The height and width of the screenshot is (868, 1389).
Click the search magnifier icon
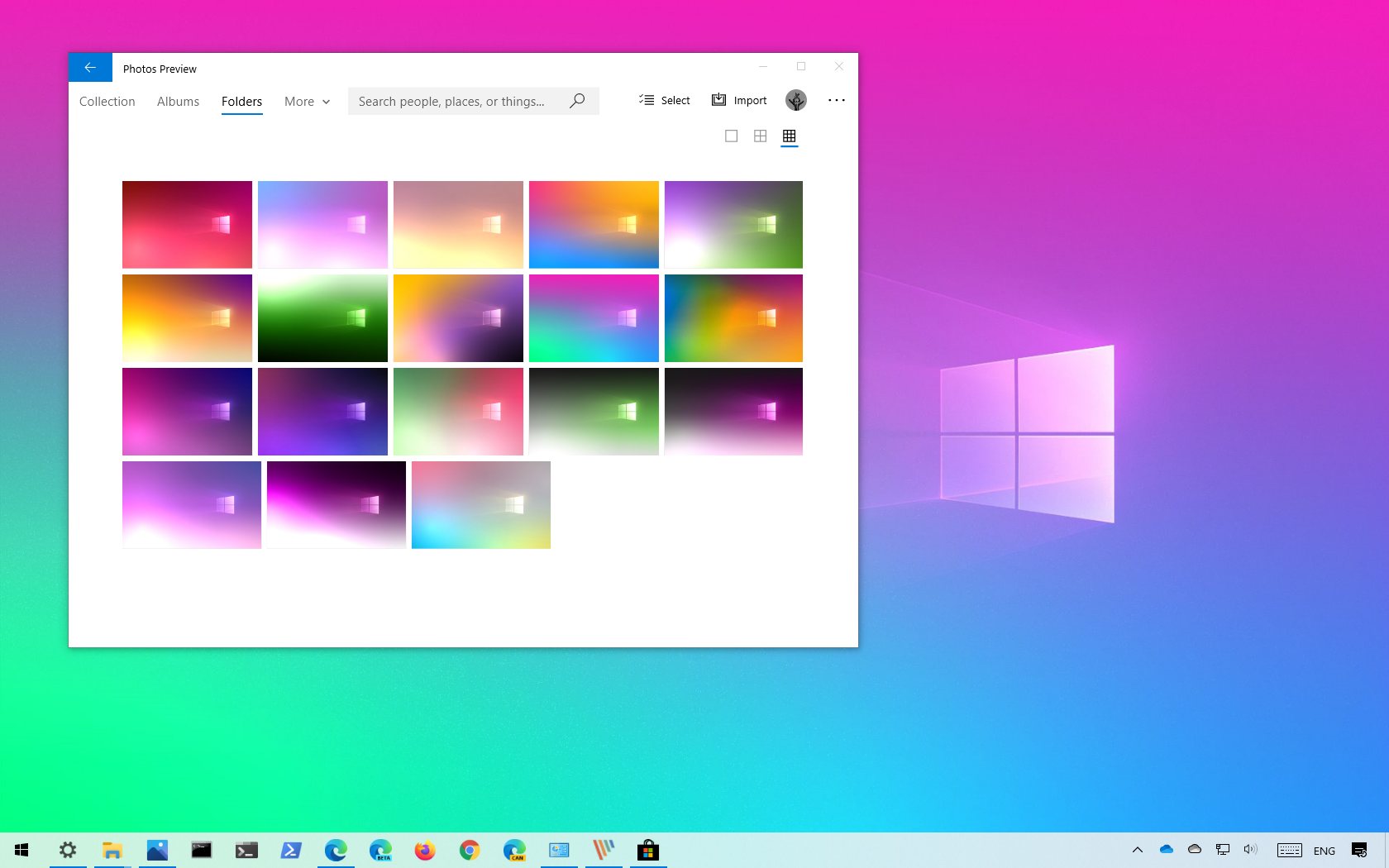point(577,101)
